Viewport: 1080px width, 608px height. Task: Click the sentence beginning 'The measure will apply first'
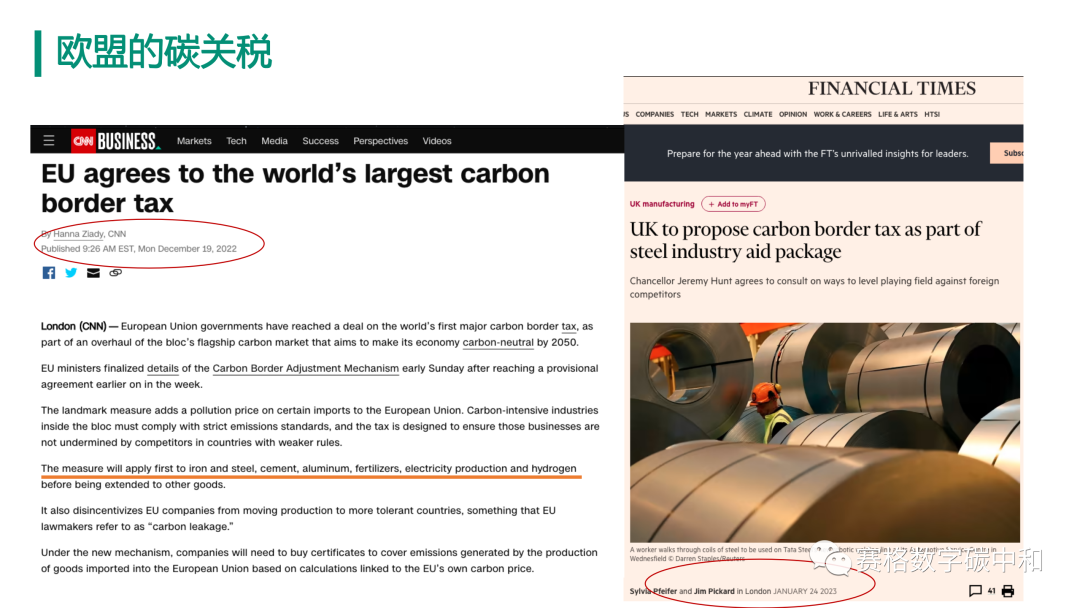pyautogui.click(x=309, y=476)
